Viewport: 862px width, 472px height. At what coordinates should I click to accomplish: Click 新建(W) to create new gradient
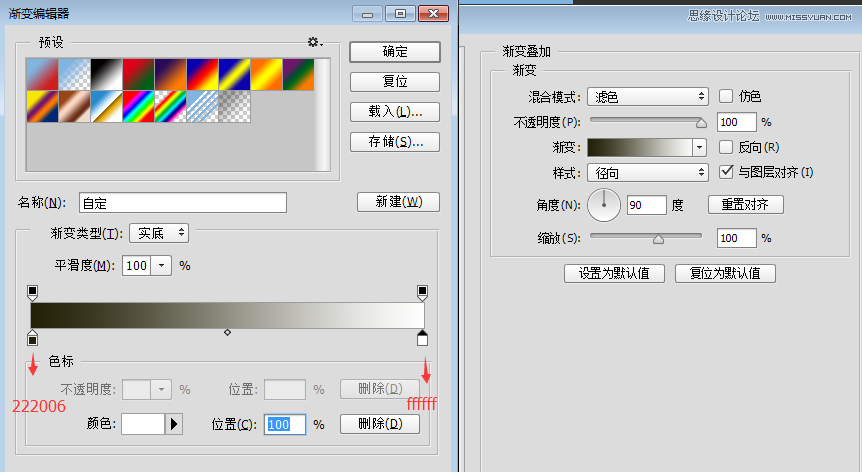(399, 202)
